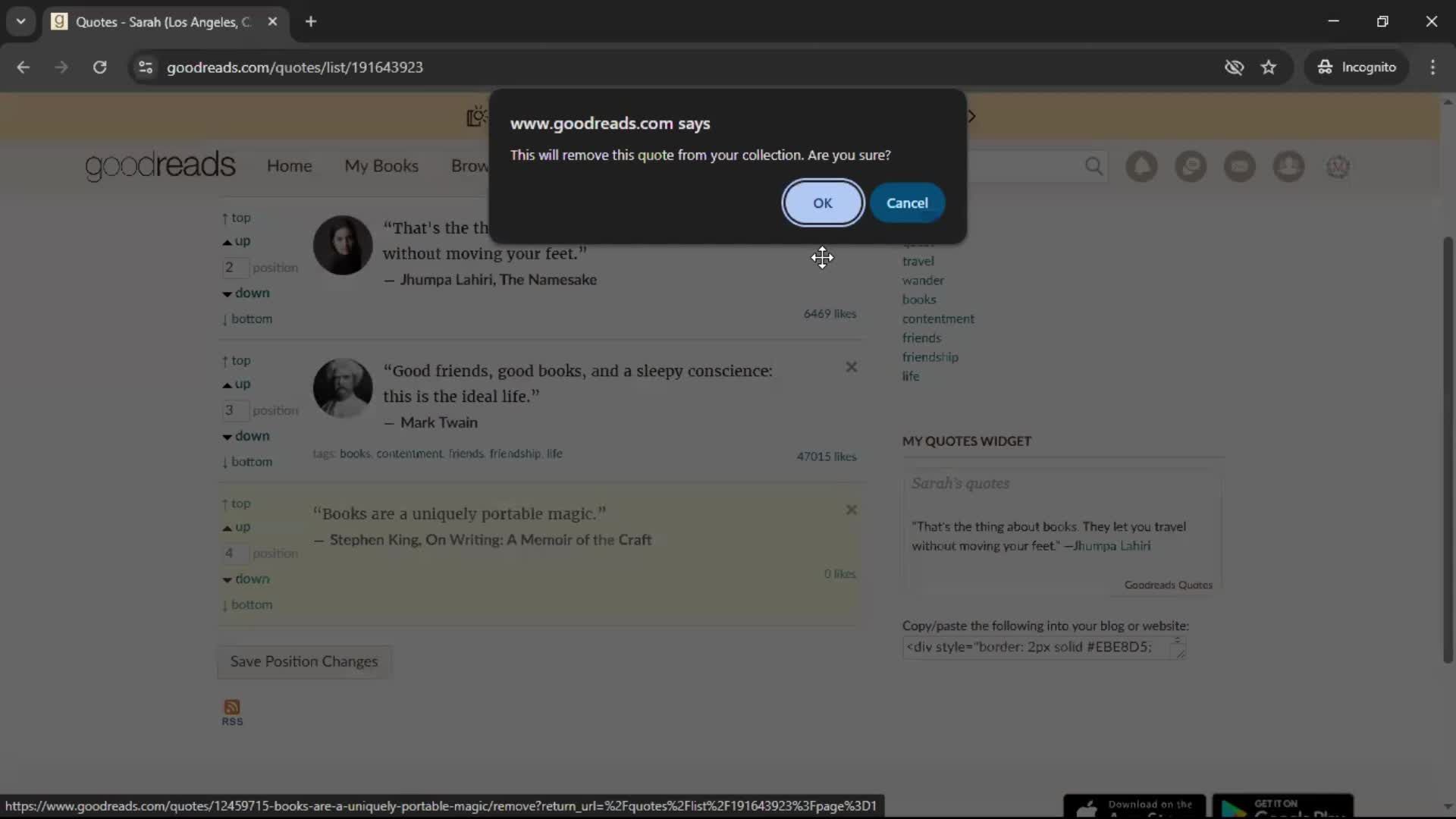
Task: Click banner next arrow chevron
Action: (971, 117)
